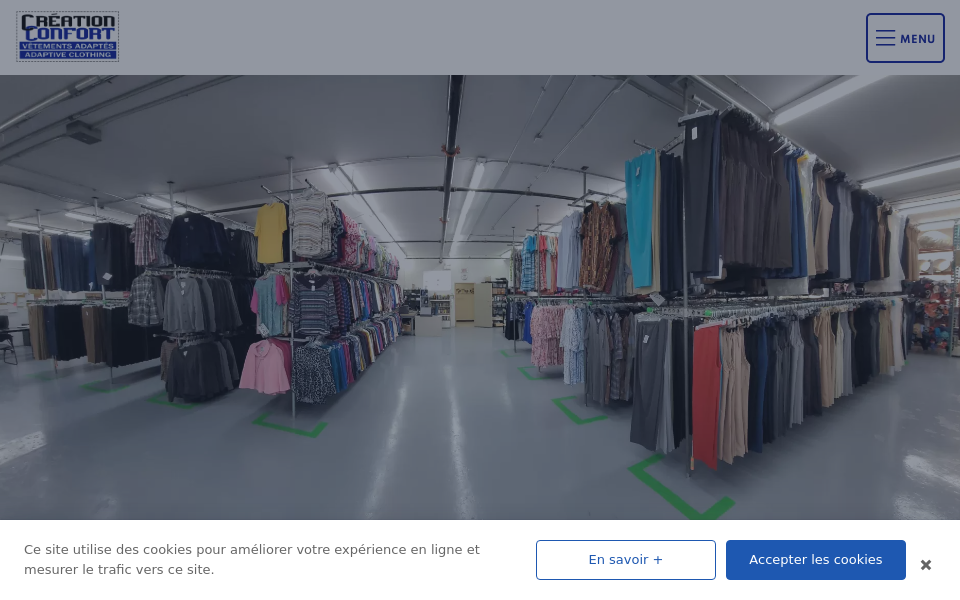Screen dimensions: 960x600
Task: Click the brown patterned shirt hanging up
Action: pyautogui.click(x=599, y=245)
